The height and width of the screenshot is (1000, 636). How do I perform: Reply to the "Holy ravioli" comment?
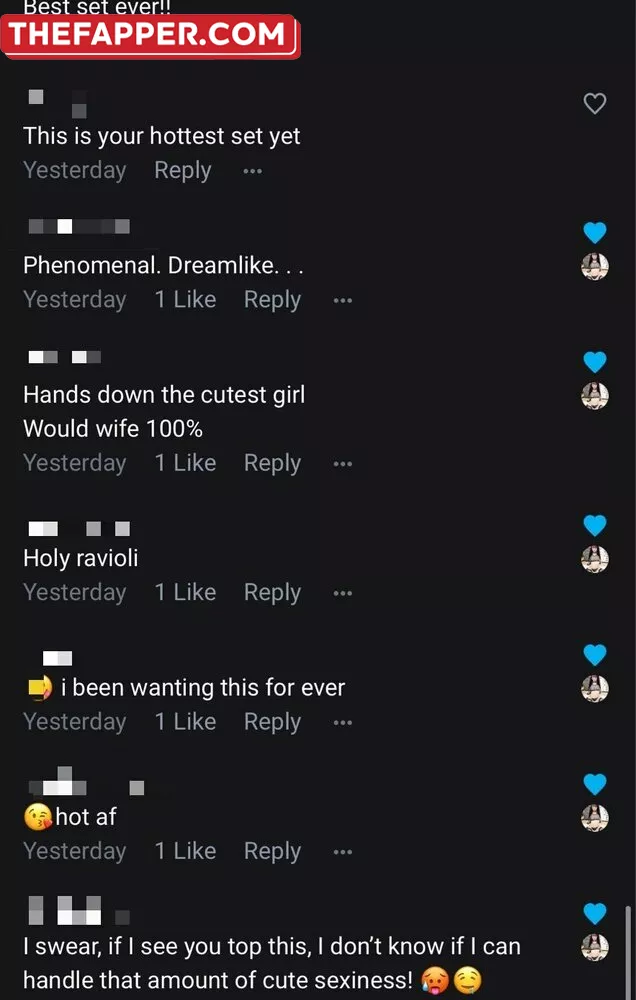(x=272, y=593)
